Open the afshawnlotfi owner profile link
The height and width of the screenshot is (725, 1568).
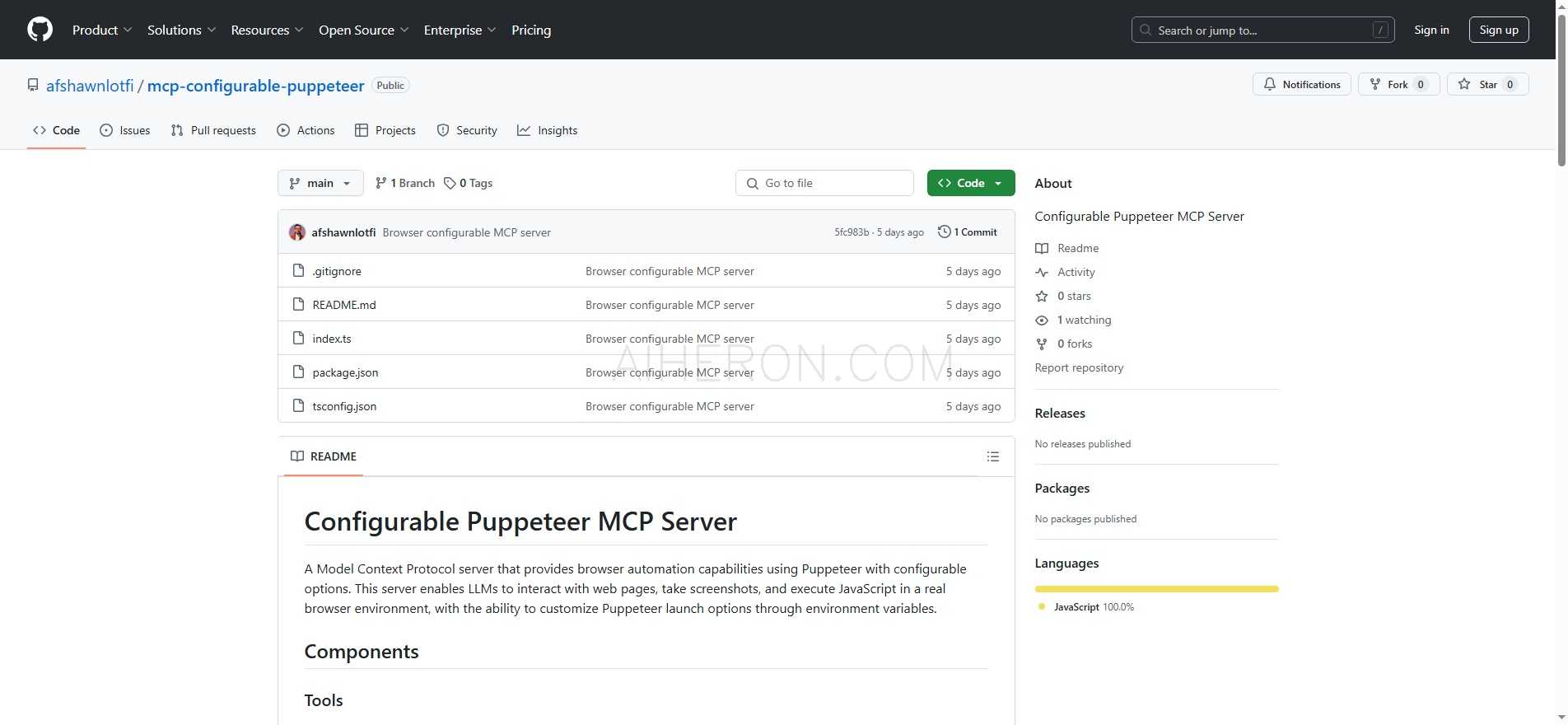tap(90, 86)
